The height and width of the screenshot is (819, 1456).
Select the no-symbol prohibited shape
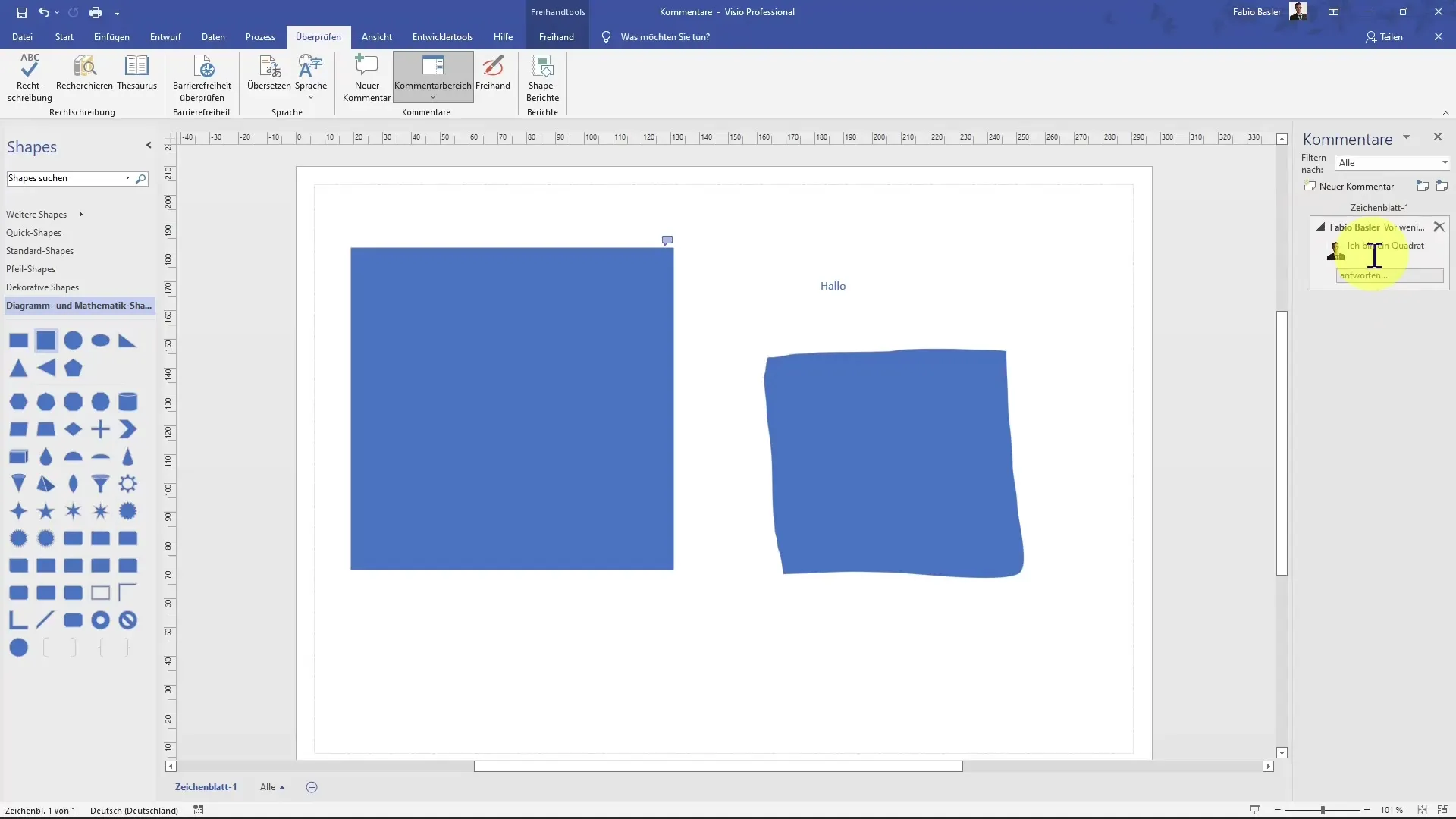[128, 620]
